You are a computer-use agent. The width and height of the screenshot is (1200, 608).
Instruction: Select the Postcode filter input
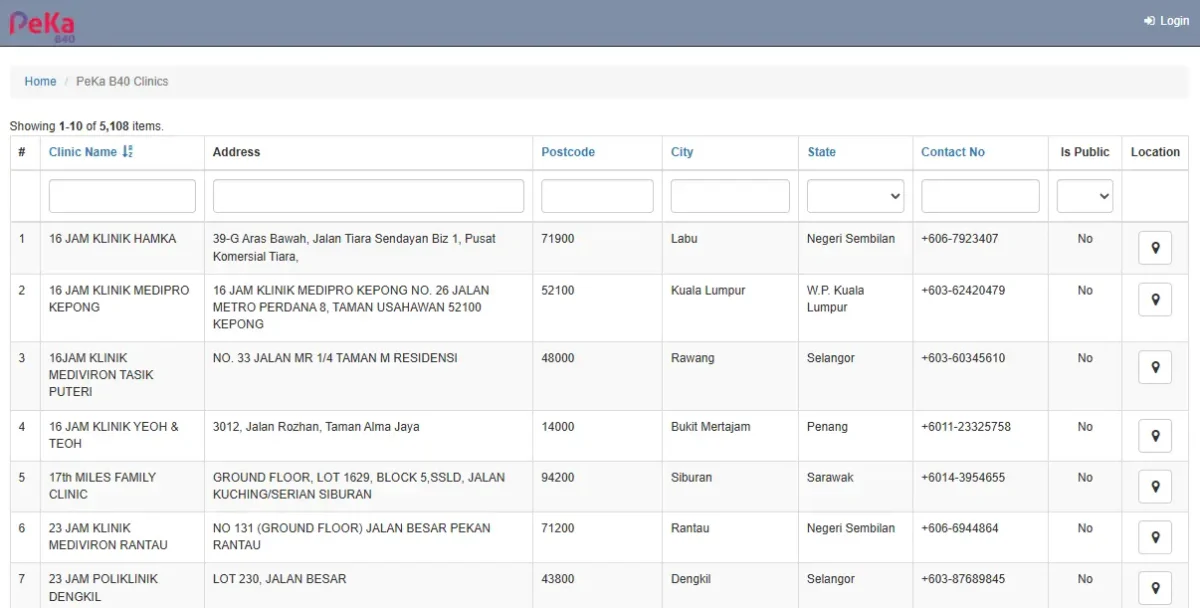(x=597, y=196)
